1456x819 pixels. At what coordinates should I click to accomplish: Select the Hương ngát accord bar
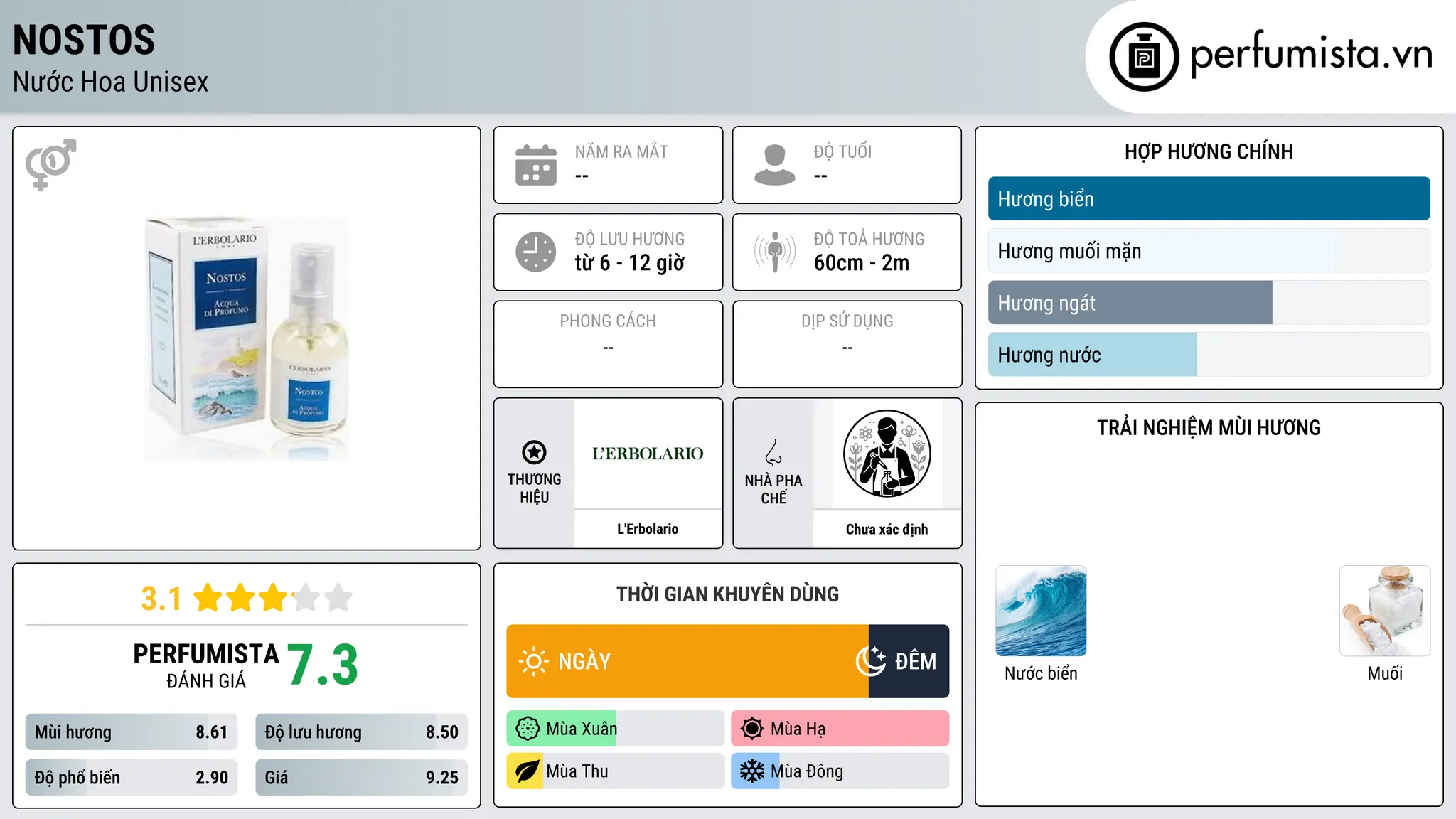(1209, 303)
